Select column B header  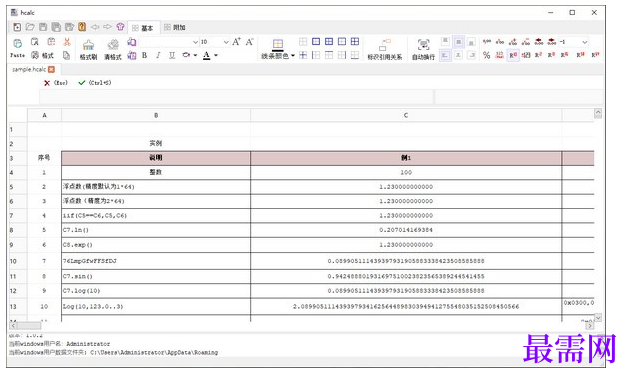[x=156, y=115]
